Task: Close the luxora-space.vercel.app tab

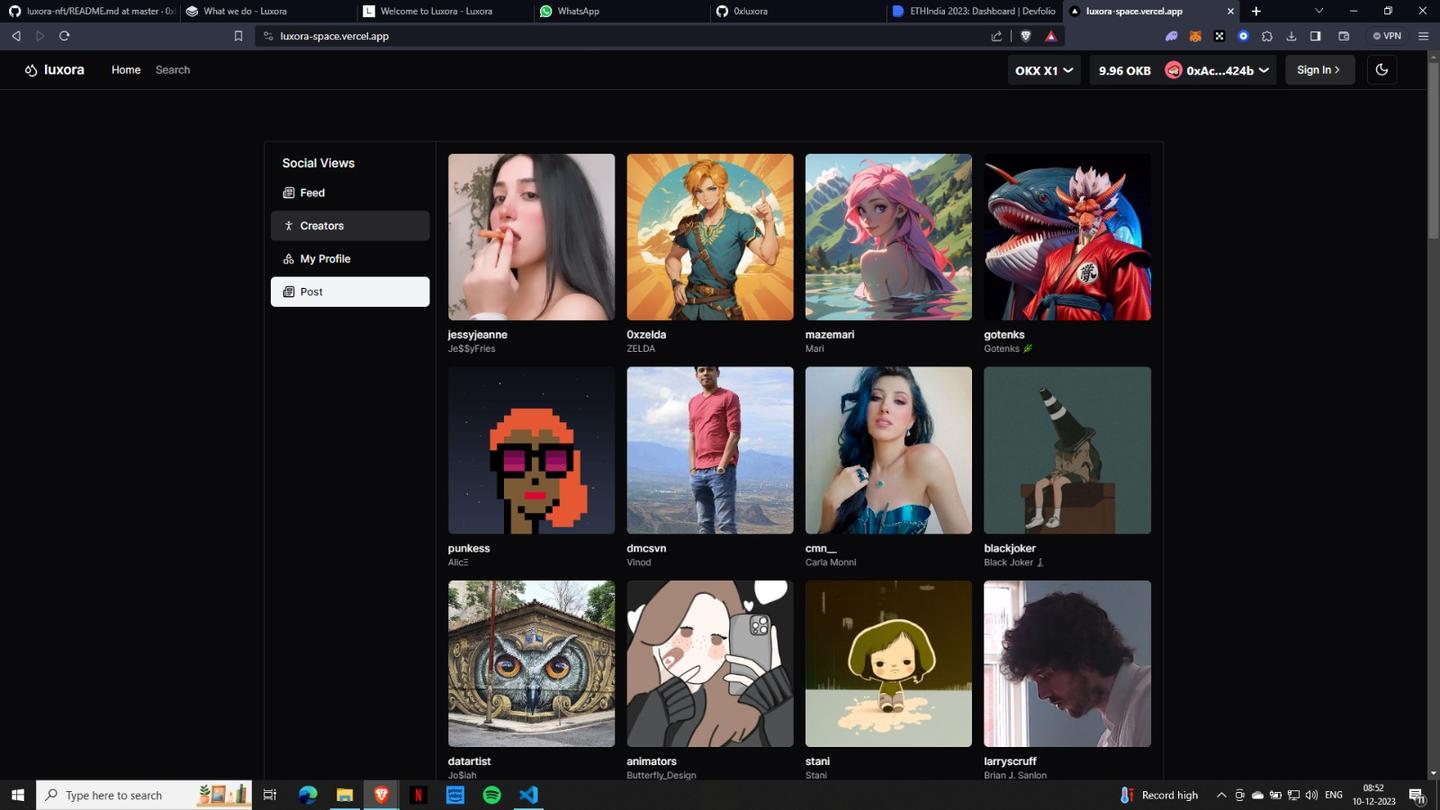Action: point(1230,11)
